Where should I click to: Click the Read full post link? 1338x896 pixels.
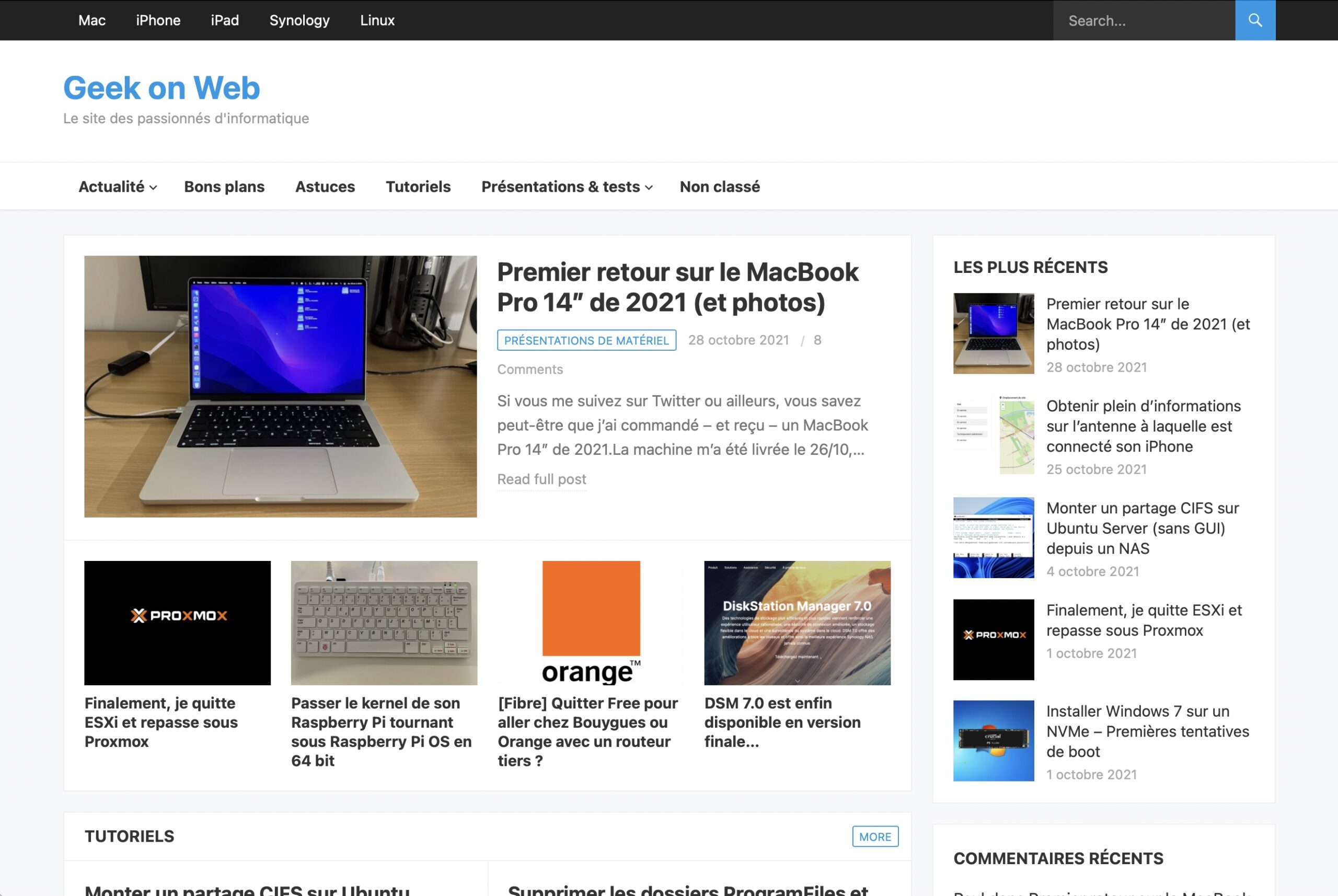pos(541,479)
